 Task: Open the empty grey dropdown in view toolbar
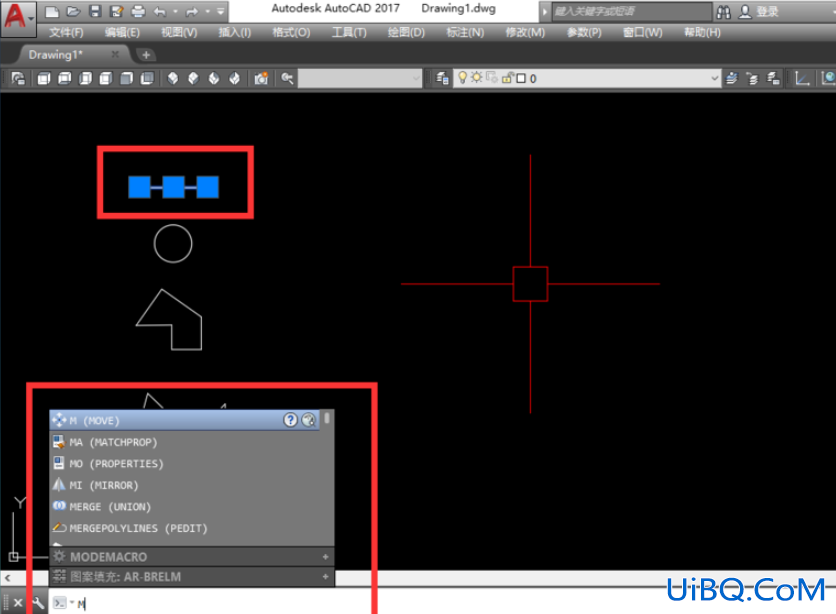pos(360,78)
